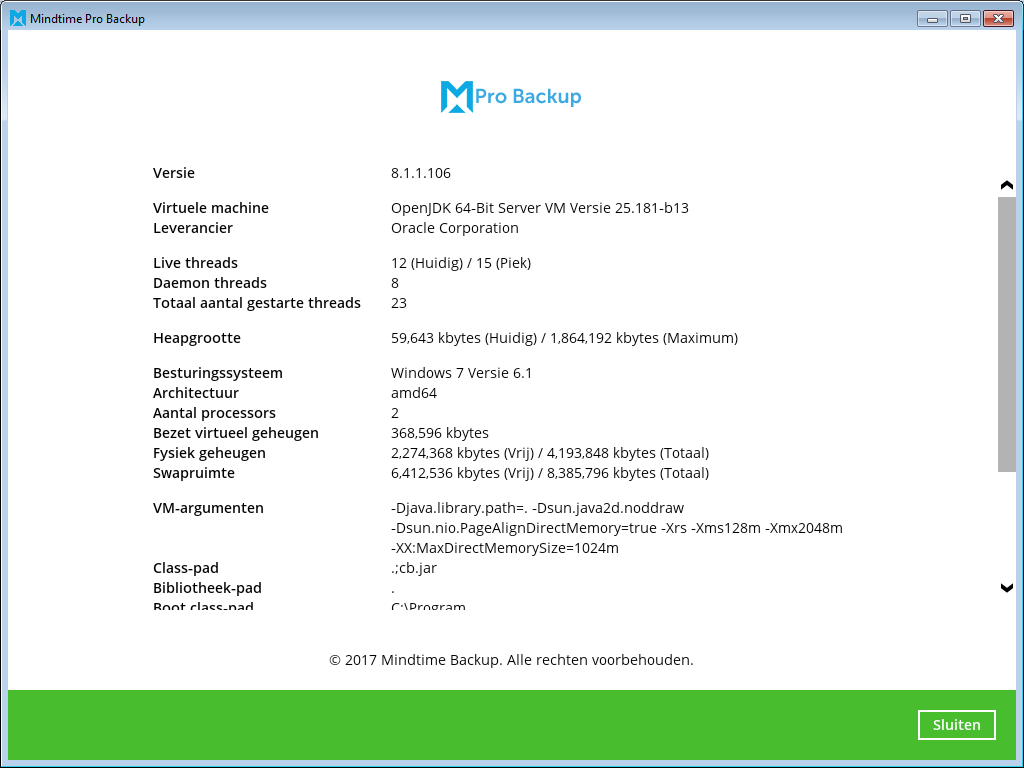Viewport: 1024px width, 768px height.
Task: Click the vertical scrollbar thumb
Action: click(x=1006, y=334)
